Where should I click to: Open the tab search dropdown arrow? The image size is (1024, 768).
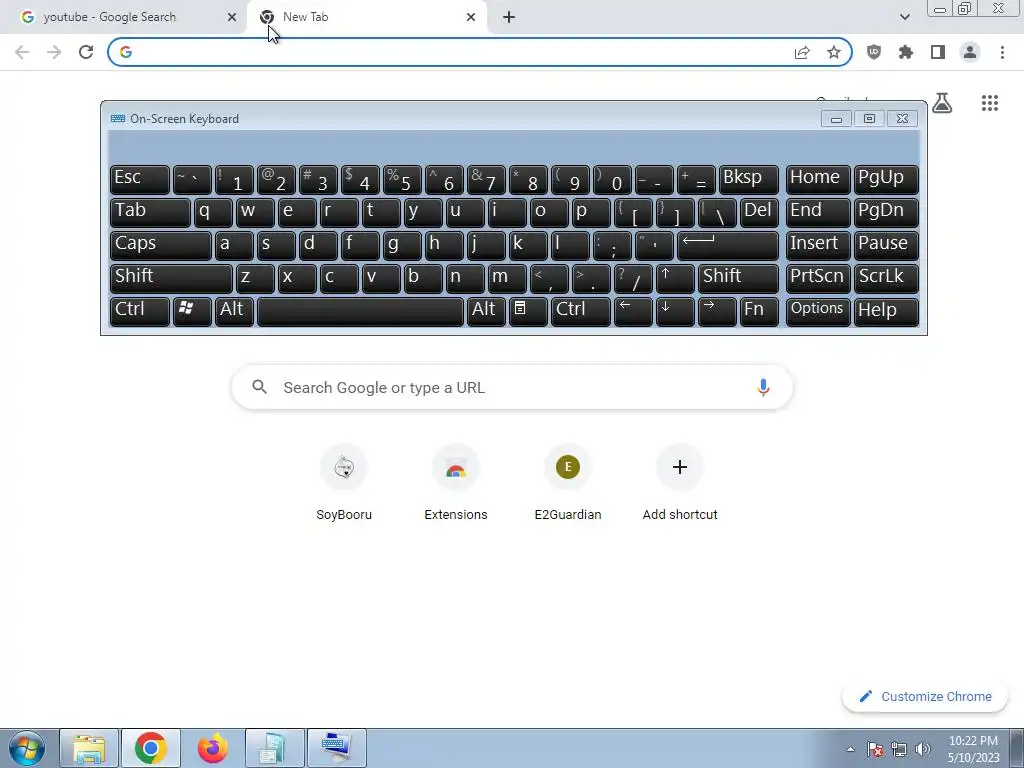tap(904, 17)
